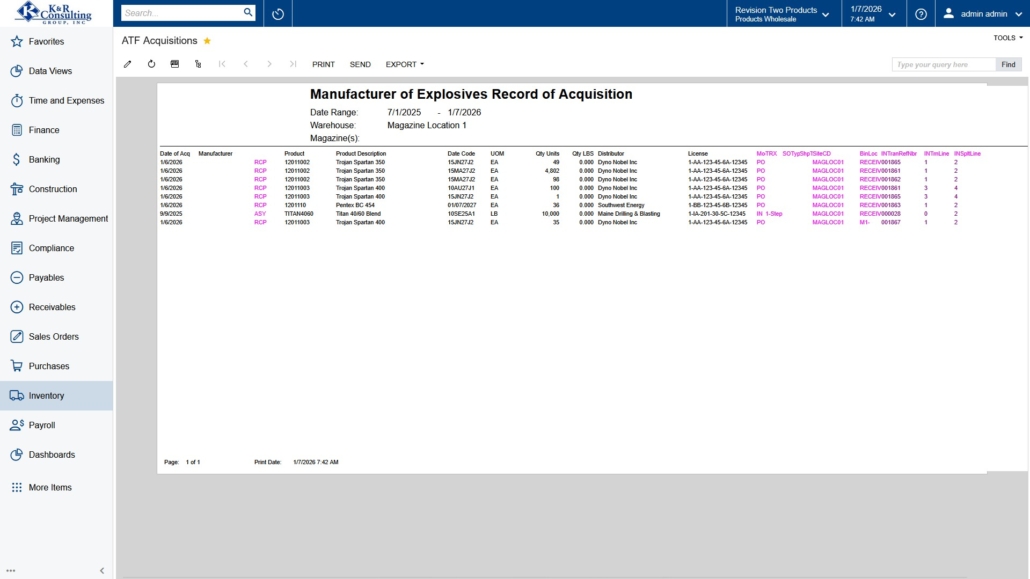Click the 'Type your query here' field
The height and width of the screenshot is (579, 1030).
pyautogui.click(x=943, y=64)
